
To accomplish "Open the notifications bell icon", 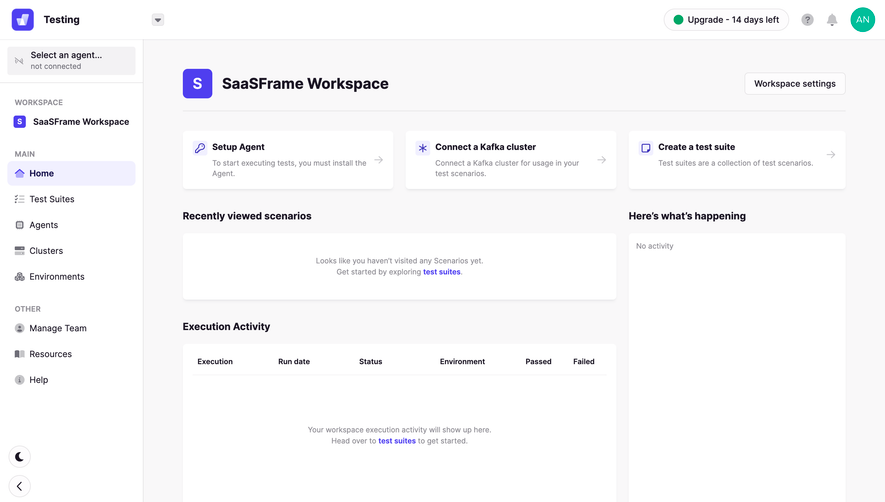I will [832, 20].
